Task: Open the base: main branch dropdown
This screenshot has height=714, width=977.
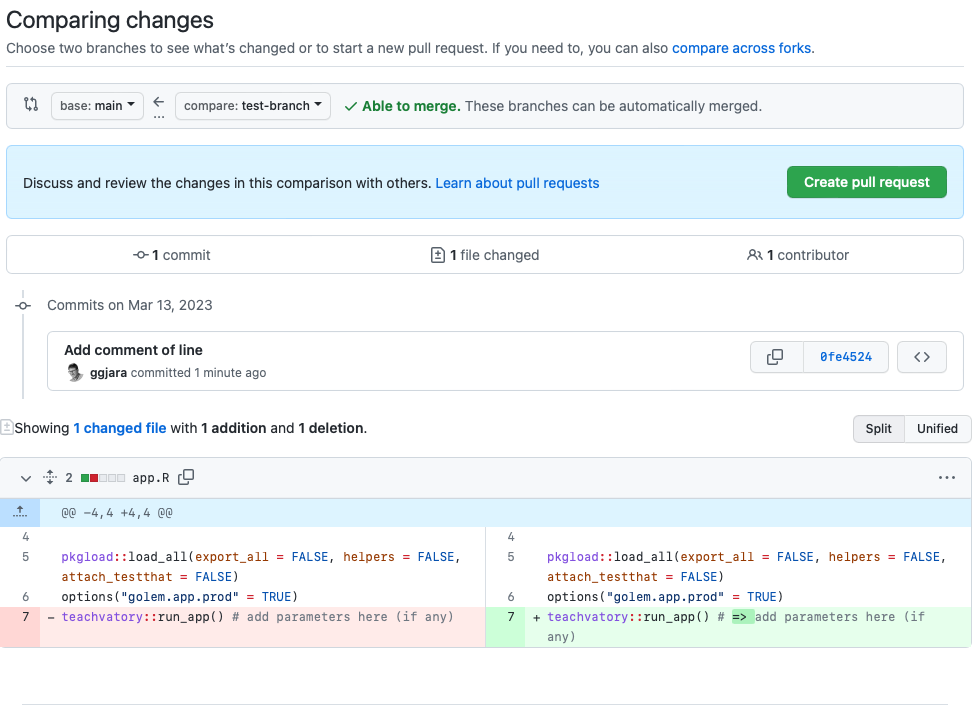Action: click(x=97, y=106)
